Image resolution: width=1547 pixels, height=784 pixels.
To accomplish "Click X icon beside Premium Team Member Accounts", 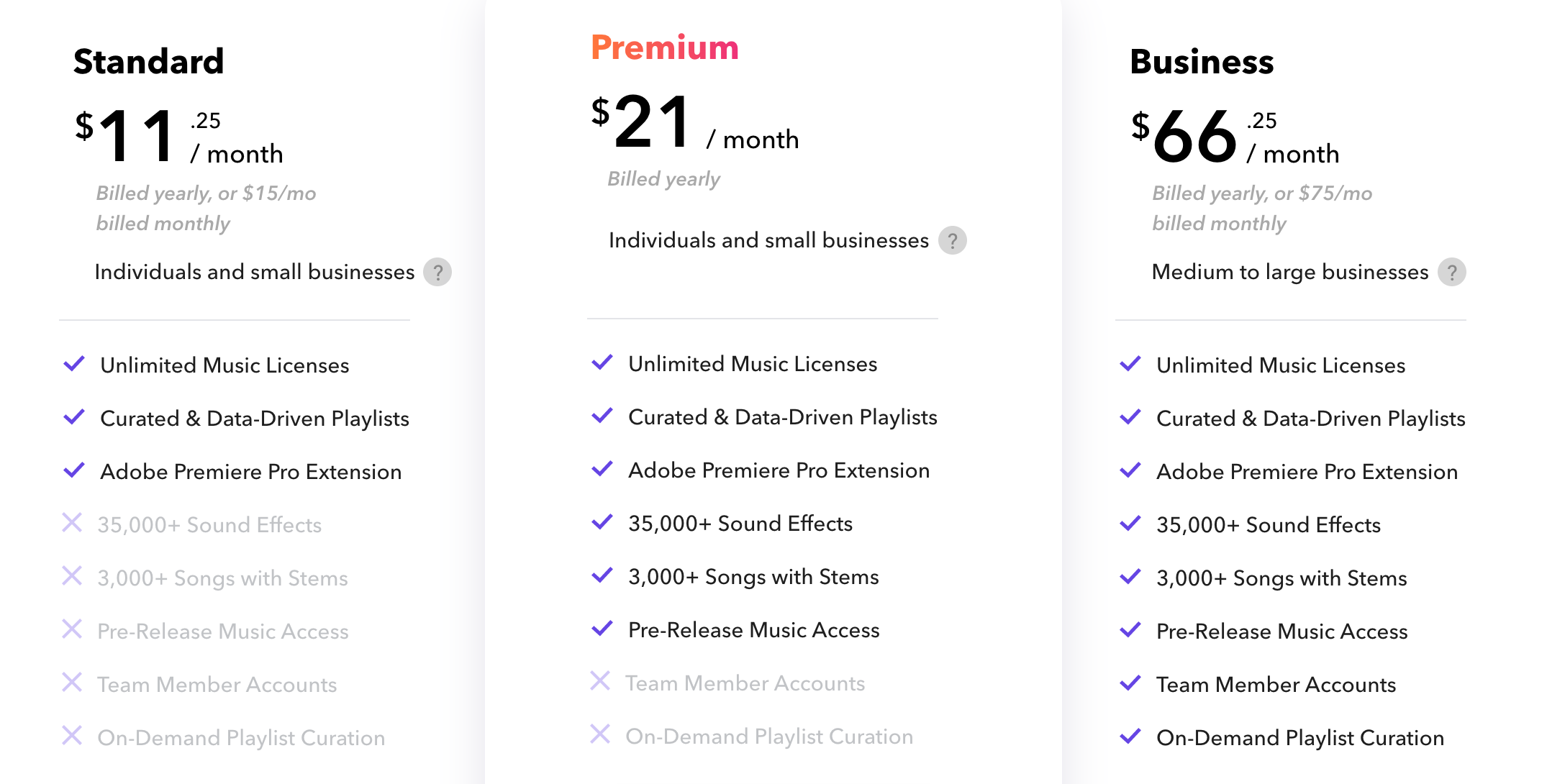I will click(600, 681).
